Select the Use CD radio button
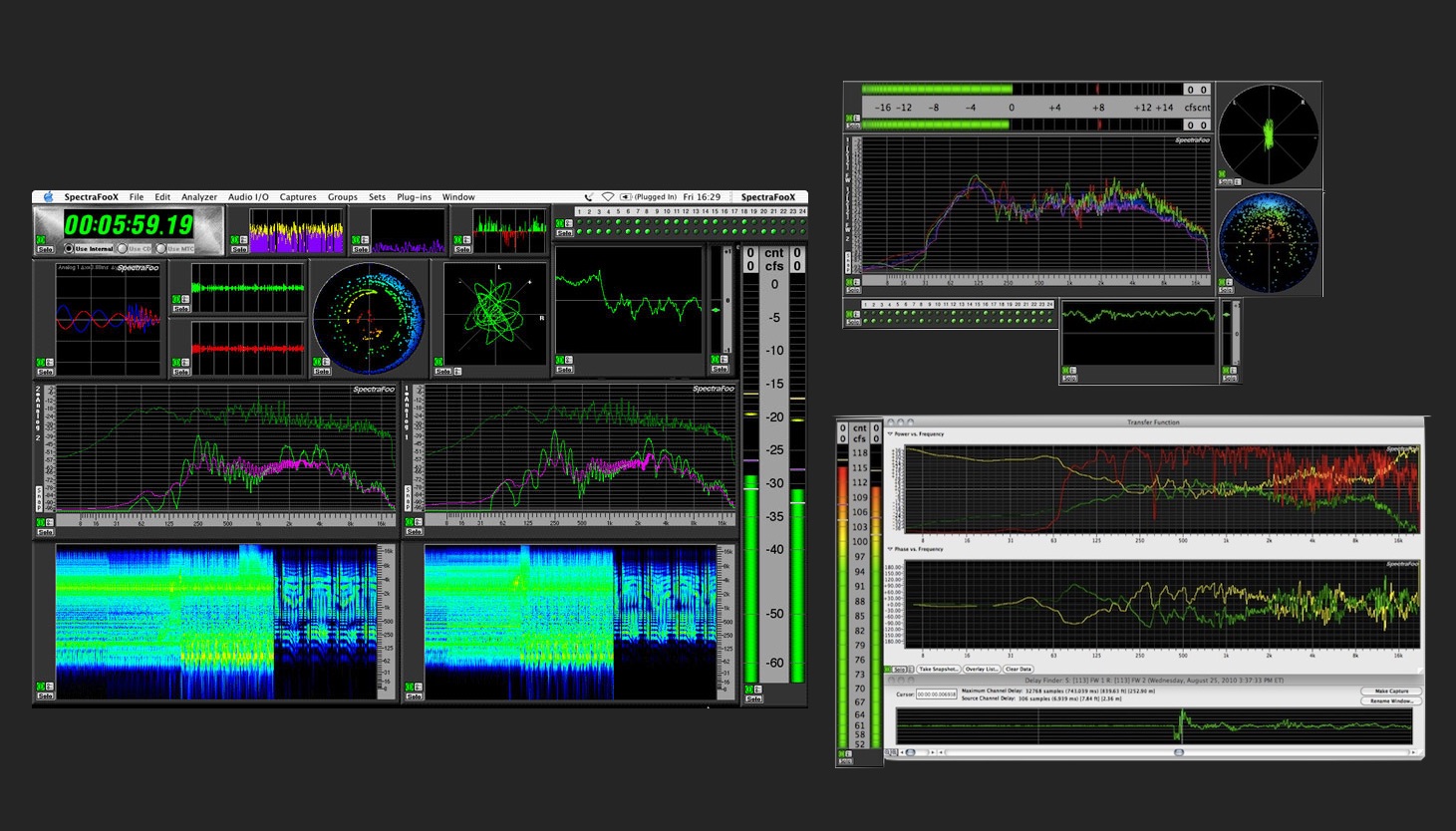 (123, 248)
